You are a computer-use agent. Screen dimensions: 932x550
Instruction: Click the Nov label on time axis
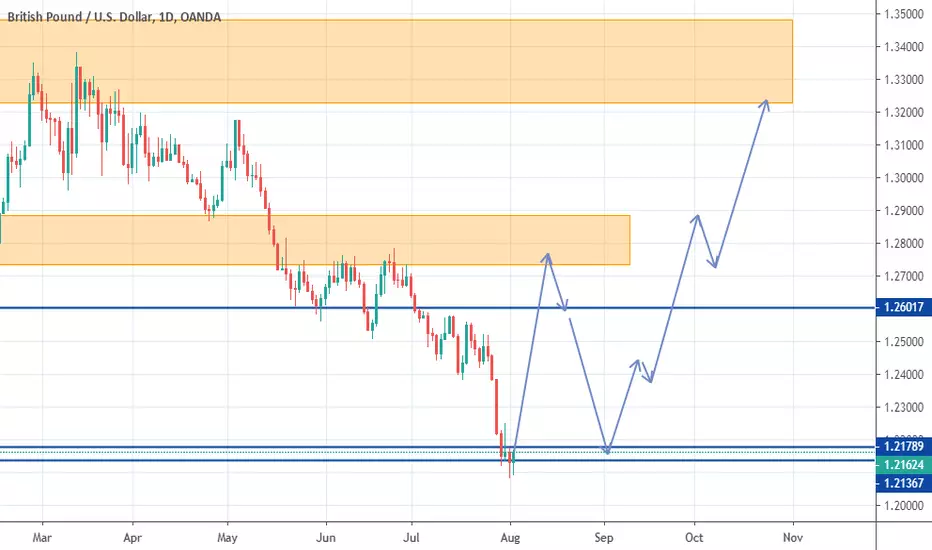(x=793, y=538)
